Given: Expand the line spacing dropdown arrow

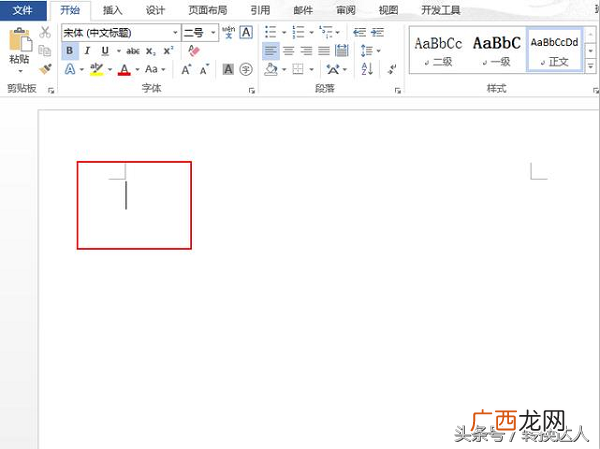Looking at the screenshot, I should 379,51.
